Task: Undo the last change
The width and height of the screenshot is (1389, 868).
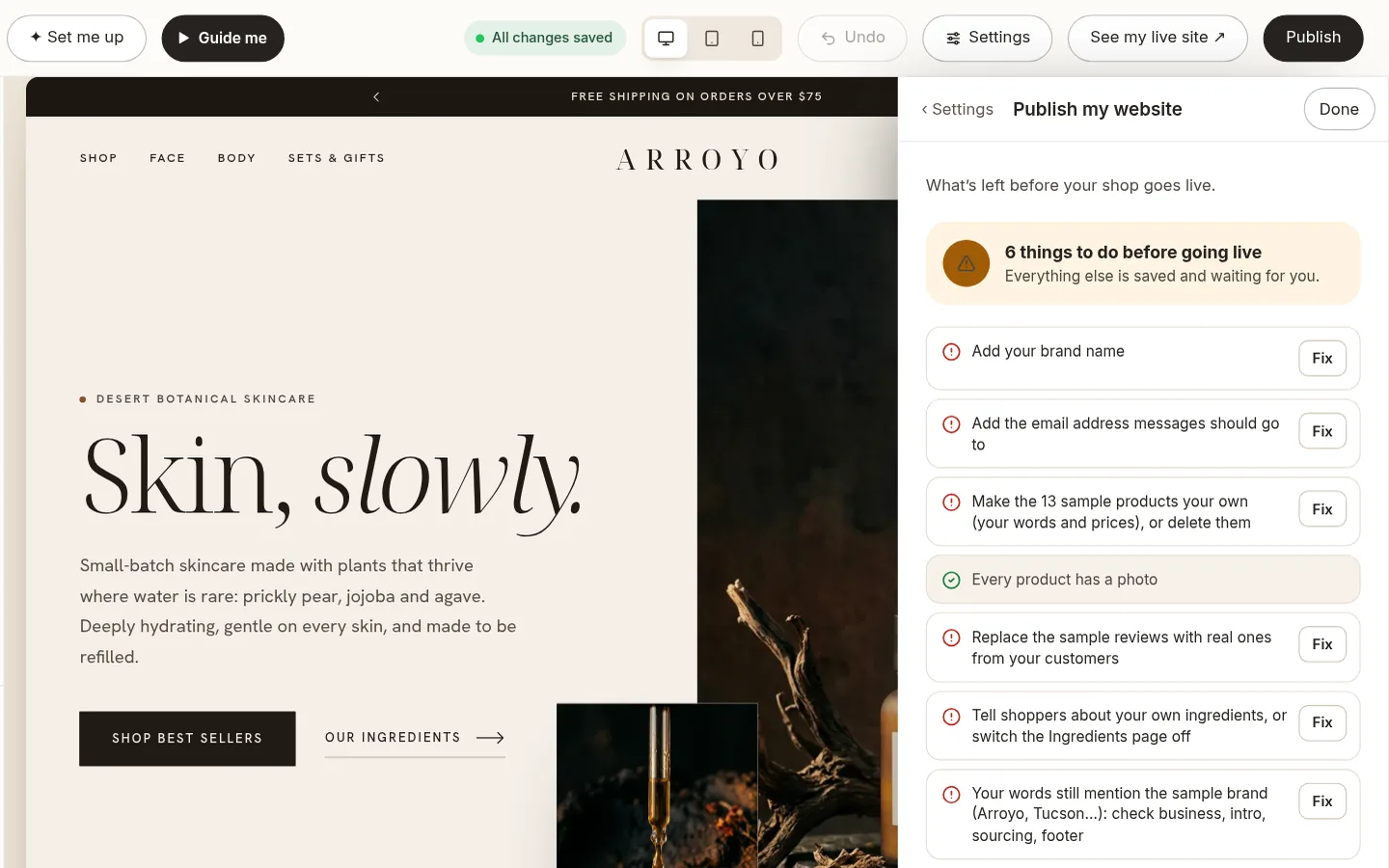Action: click(x=853, y=39)
